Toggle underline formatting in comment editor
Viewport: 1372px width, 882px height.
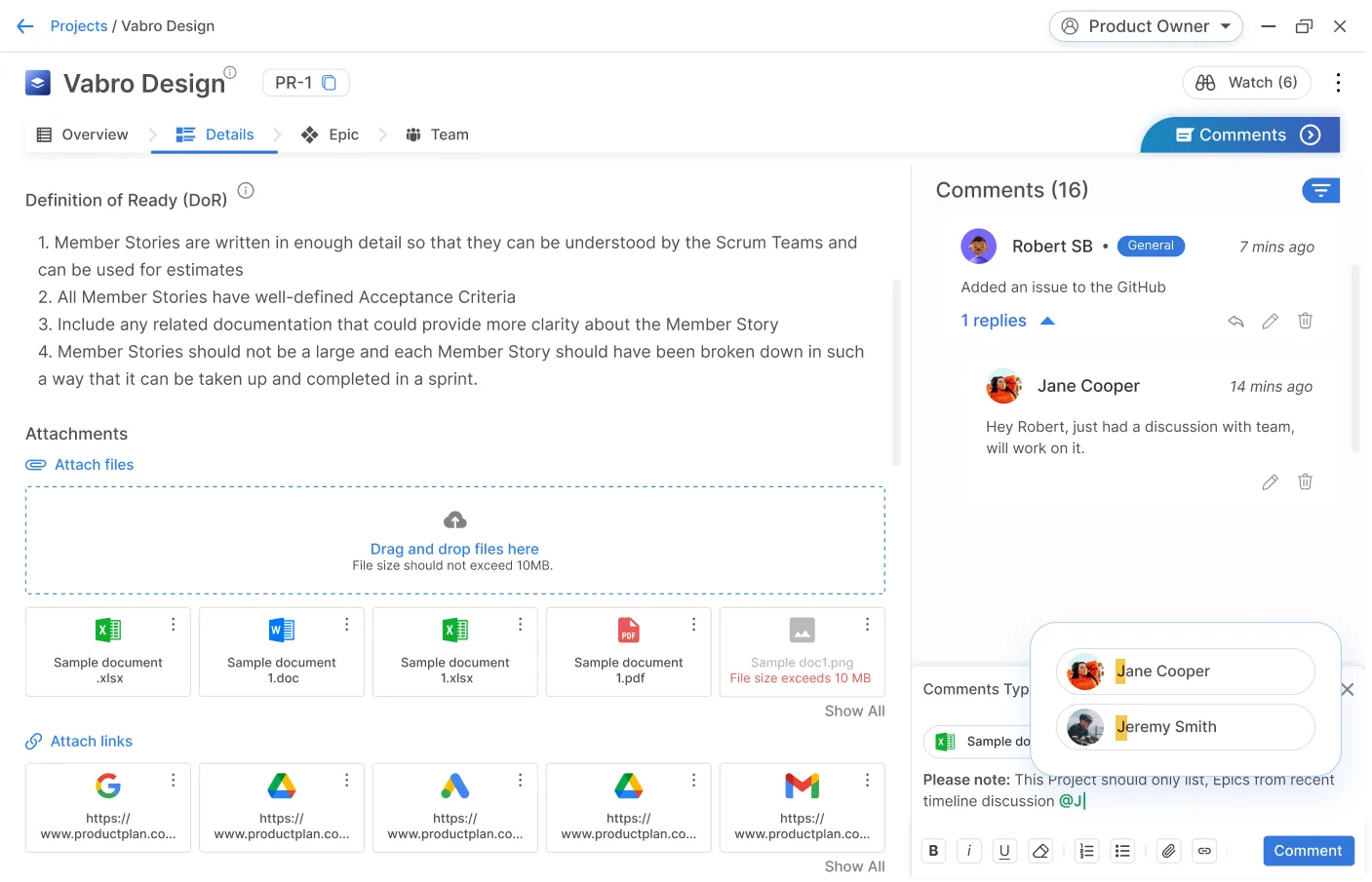1004,851
